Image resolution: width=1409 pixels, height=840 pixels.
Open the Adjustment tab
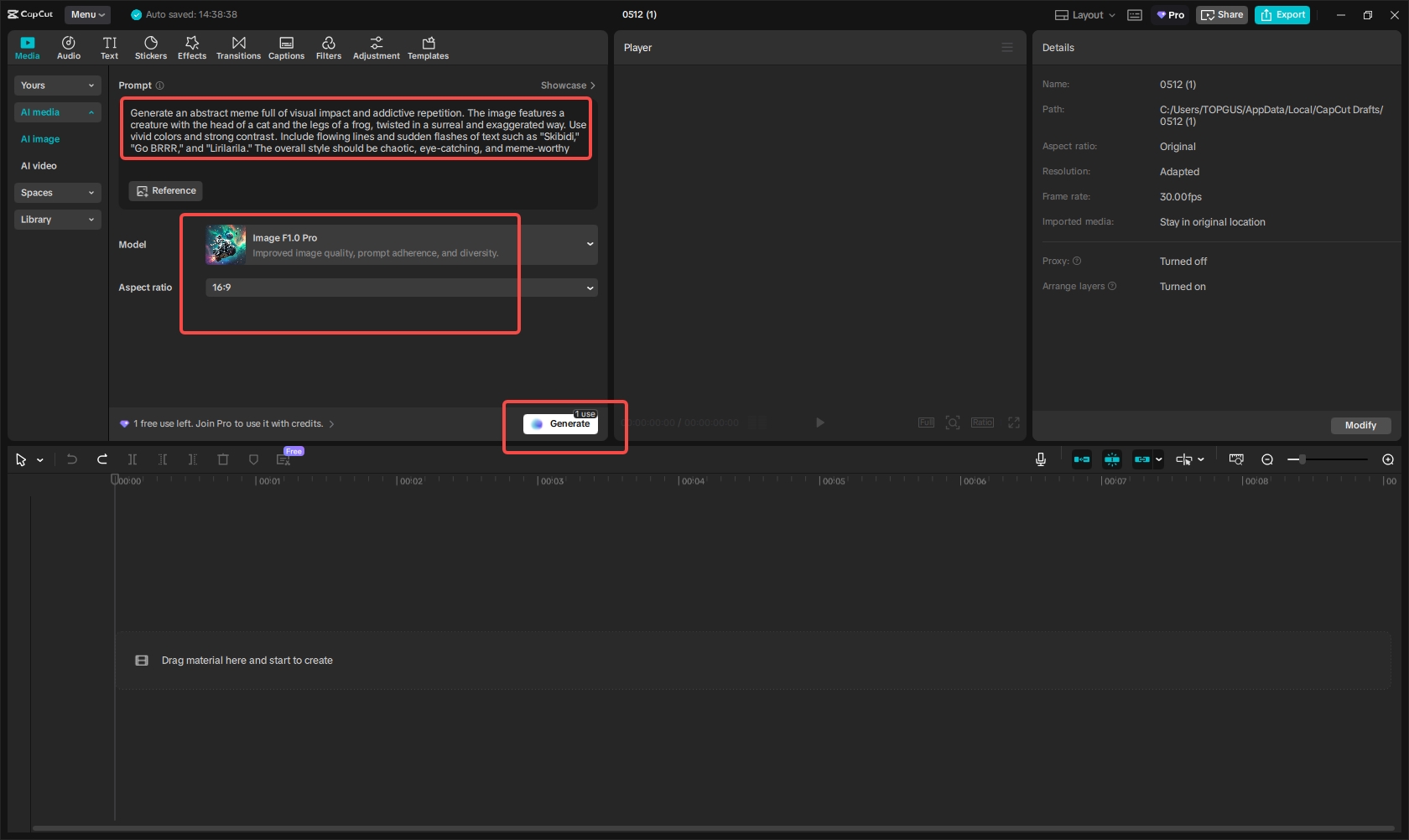coord(377,48)
